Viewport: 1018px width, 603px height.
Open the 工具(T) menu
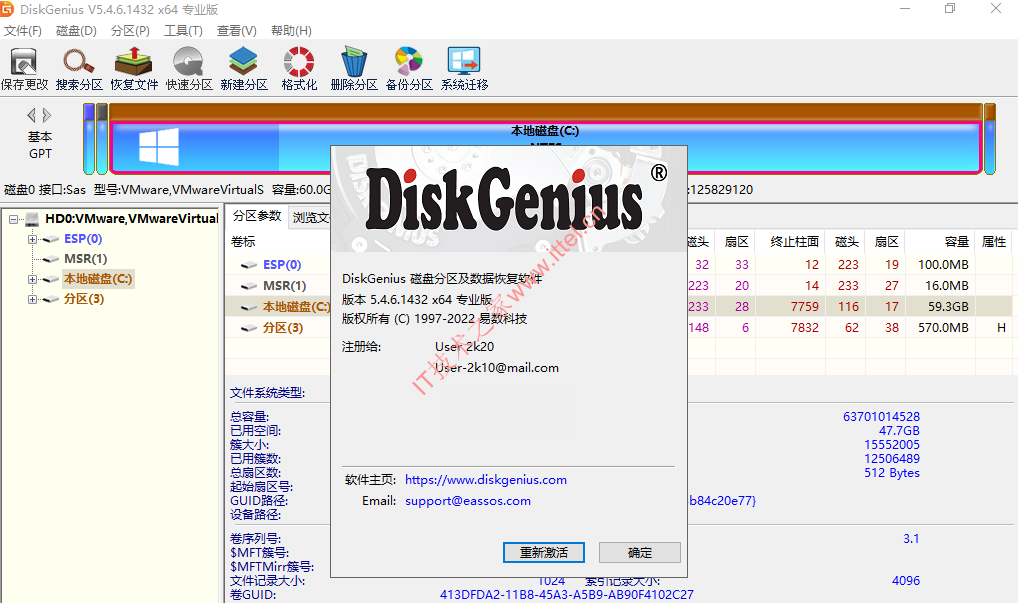pos(181,30)
